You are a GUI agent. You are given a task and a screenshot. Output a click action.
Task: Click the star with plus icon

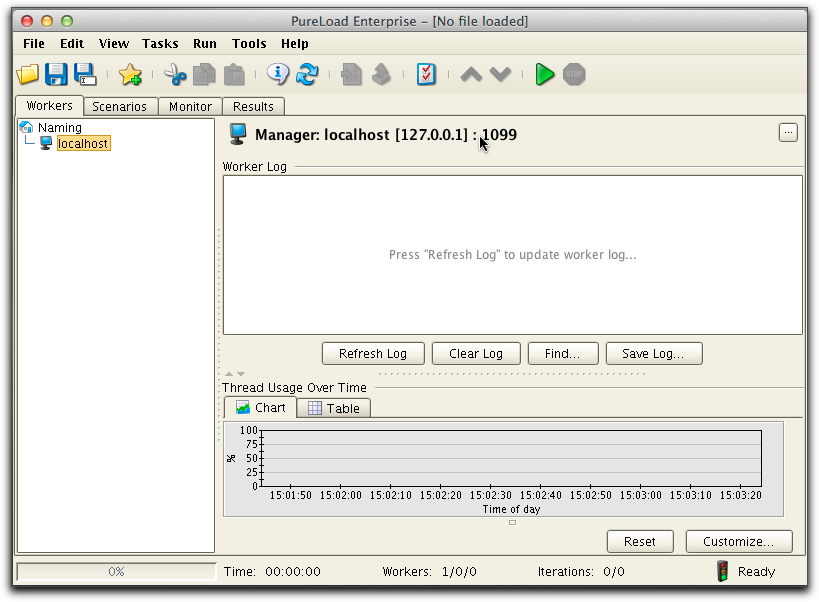pos(130,74)
